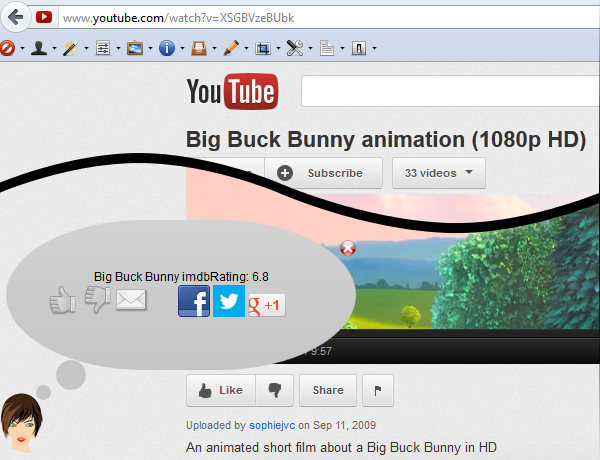
Task: Click thumbs down icon in gray bubble
Action: click(98, 299)
